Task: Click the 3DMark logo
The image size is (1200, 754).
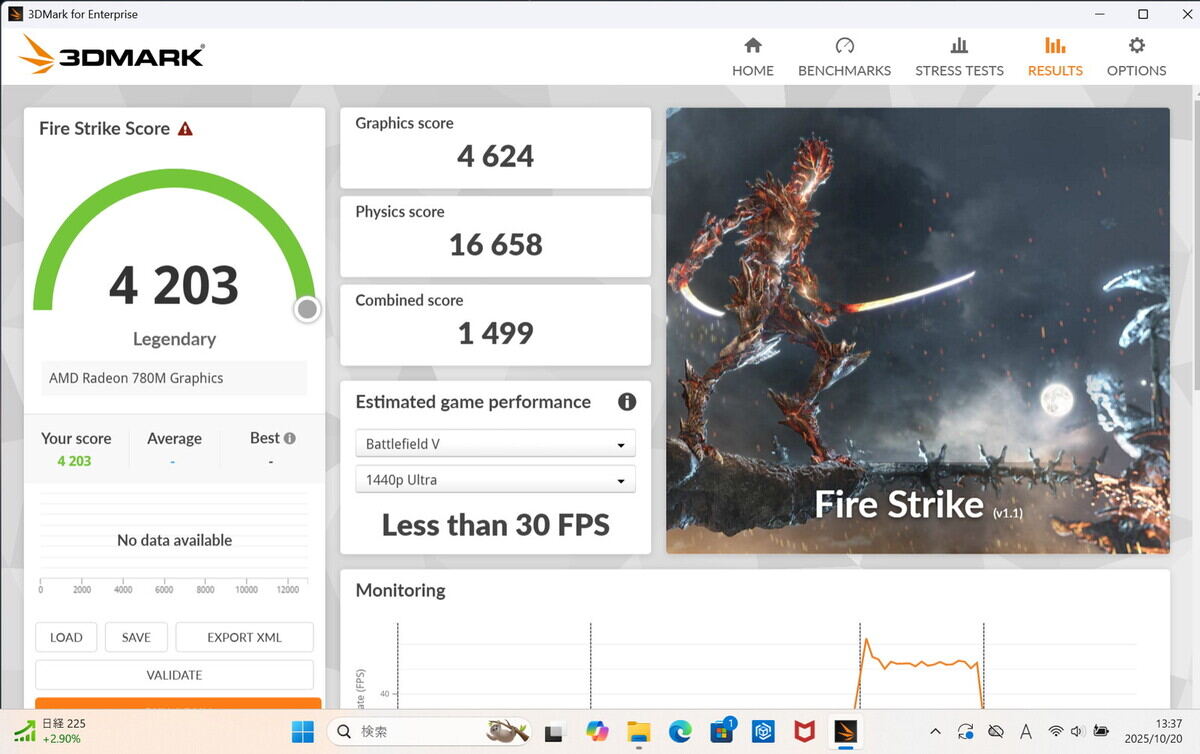Action: click(x=110, y=55)
